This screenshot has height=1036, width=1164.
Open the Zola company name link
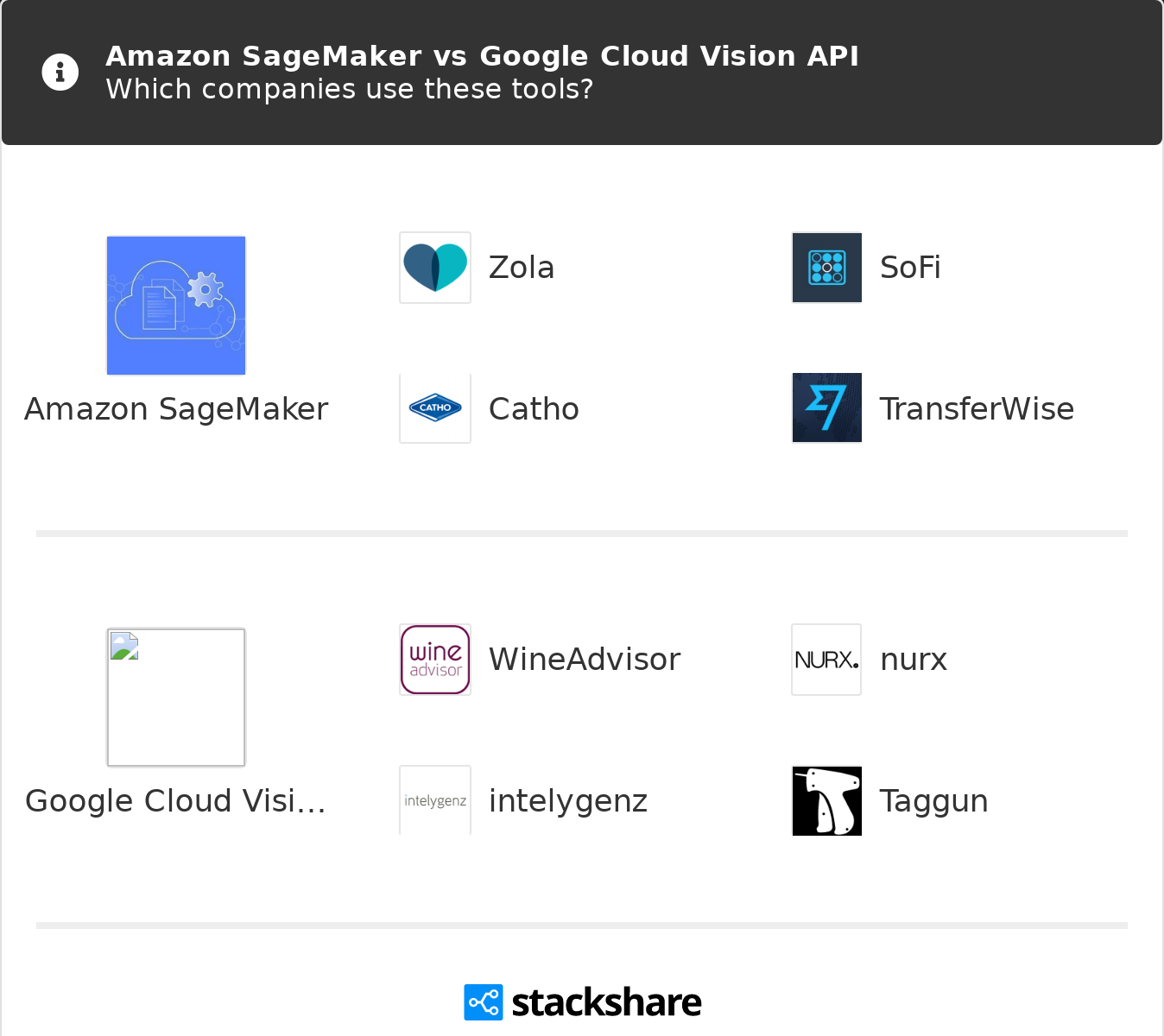[522, 268]
